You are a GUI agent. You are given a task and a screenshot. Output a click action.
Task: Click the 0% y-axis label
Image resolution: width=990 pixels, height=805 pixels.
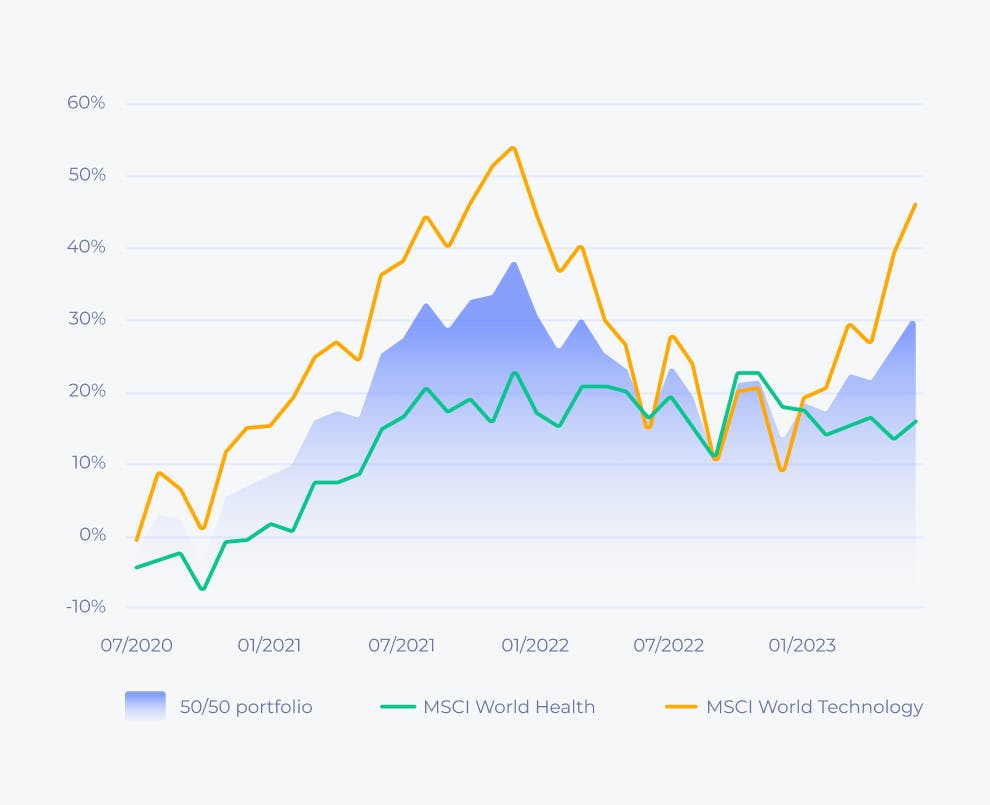point(92,535)
